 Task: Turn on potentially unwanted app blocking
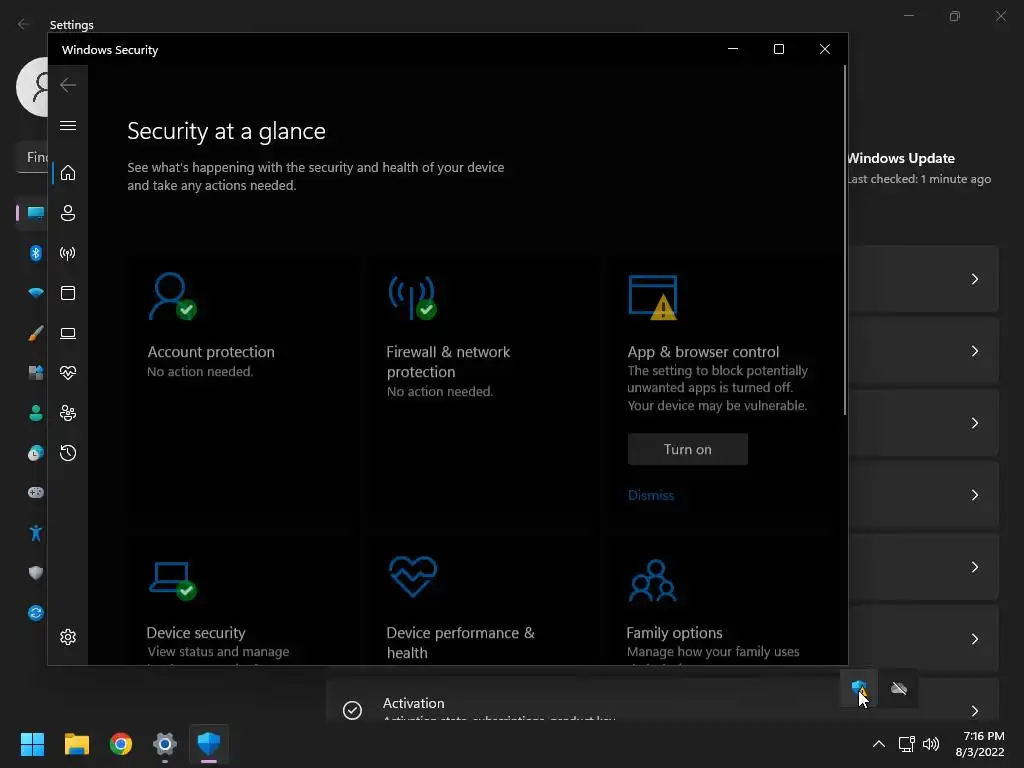click(x=688, y=449)
